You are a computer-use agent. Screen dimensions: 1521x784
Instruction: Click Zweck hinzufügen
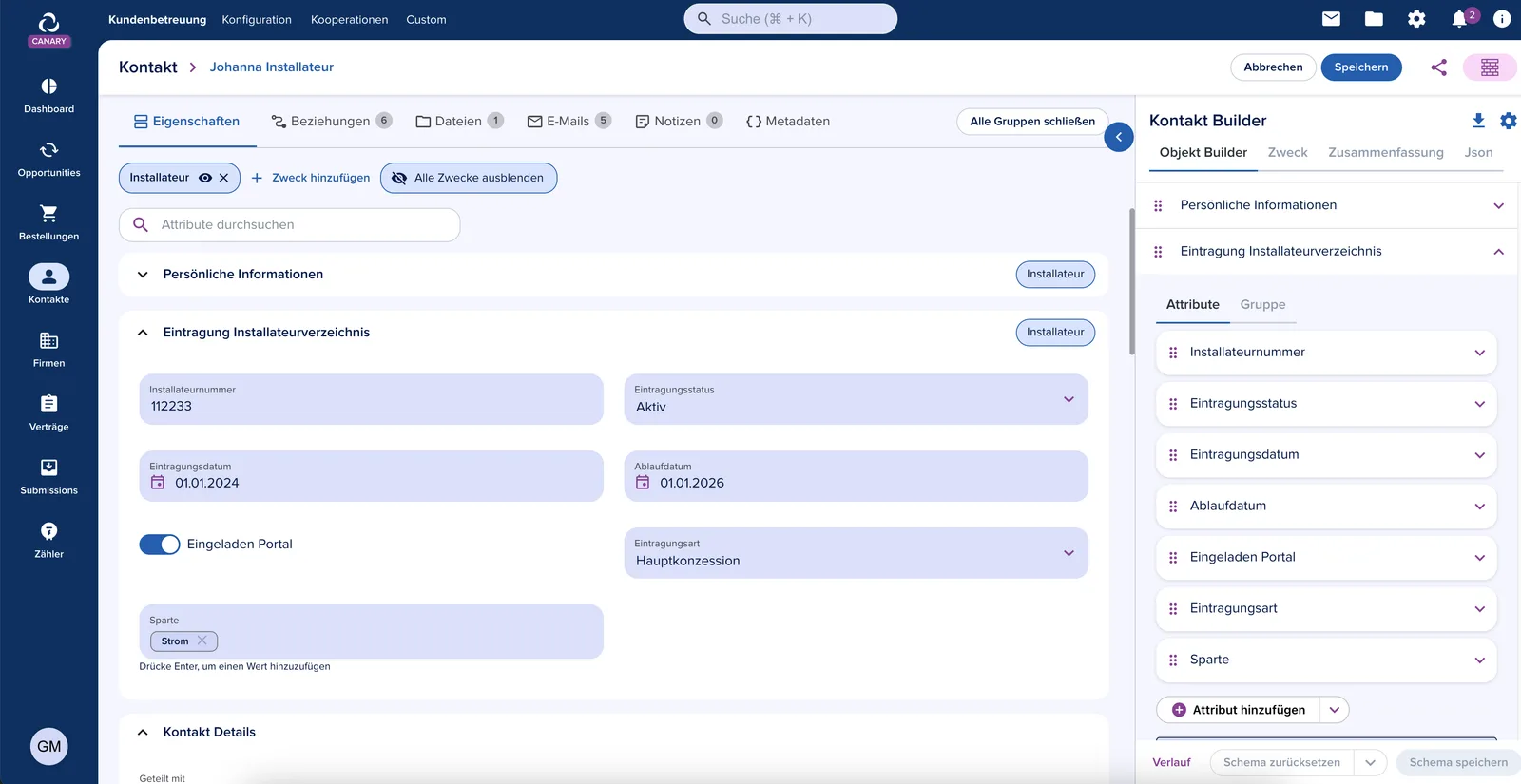tap(311, 178)
